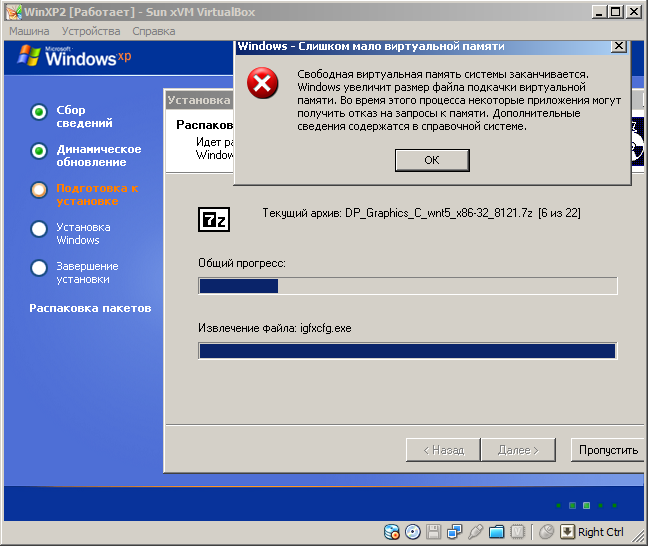Click the USB devices status icon
Viewport: 648px width, 546px height.
[476, 532]
